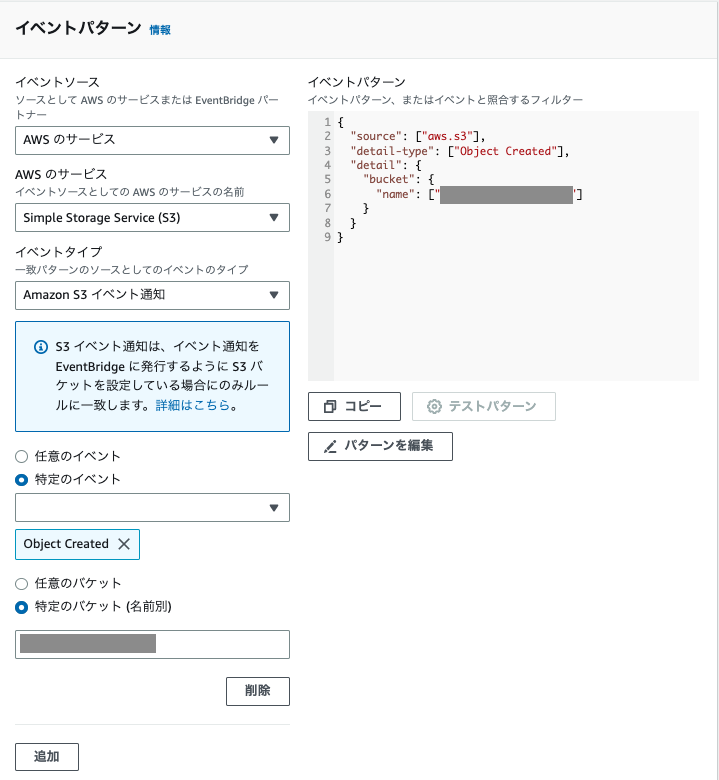Select the 特定のバケット (名前別) radio button
The height and width of the screenshot is (780, 719).
point(21,607)
